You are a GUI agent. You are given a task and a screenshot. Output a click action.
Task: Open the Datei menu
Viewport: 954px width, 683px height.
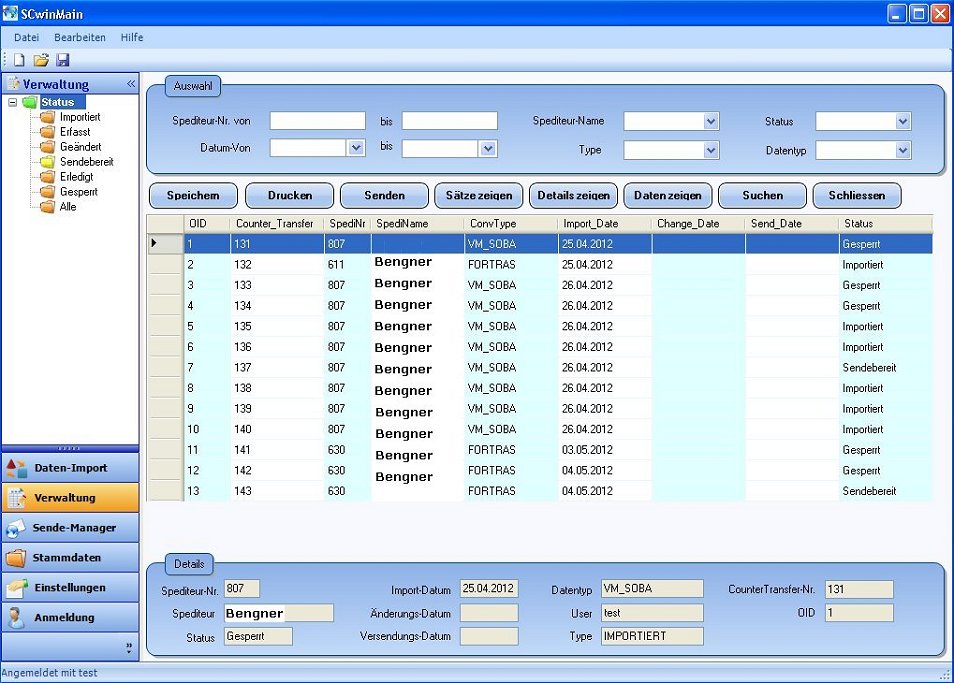[26, 37]
